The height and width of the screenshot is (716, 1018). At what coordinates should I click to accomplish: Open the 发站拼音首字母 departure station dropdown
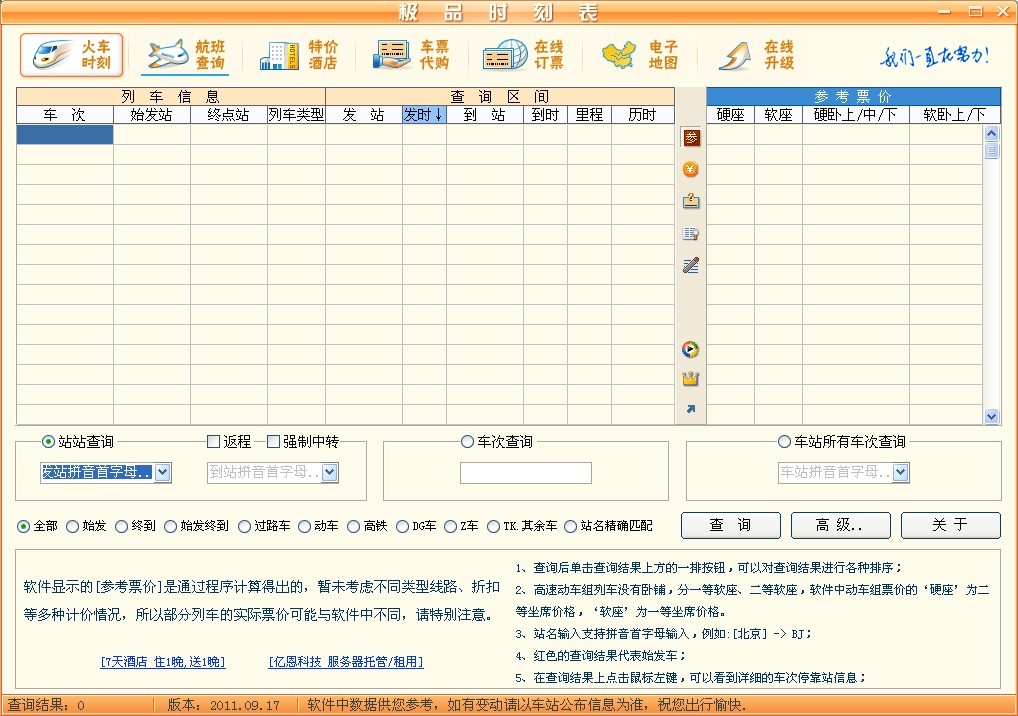point(163,473)
